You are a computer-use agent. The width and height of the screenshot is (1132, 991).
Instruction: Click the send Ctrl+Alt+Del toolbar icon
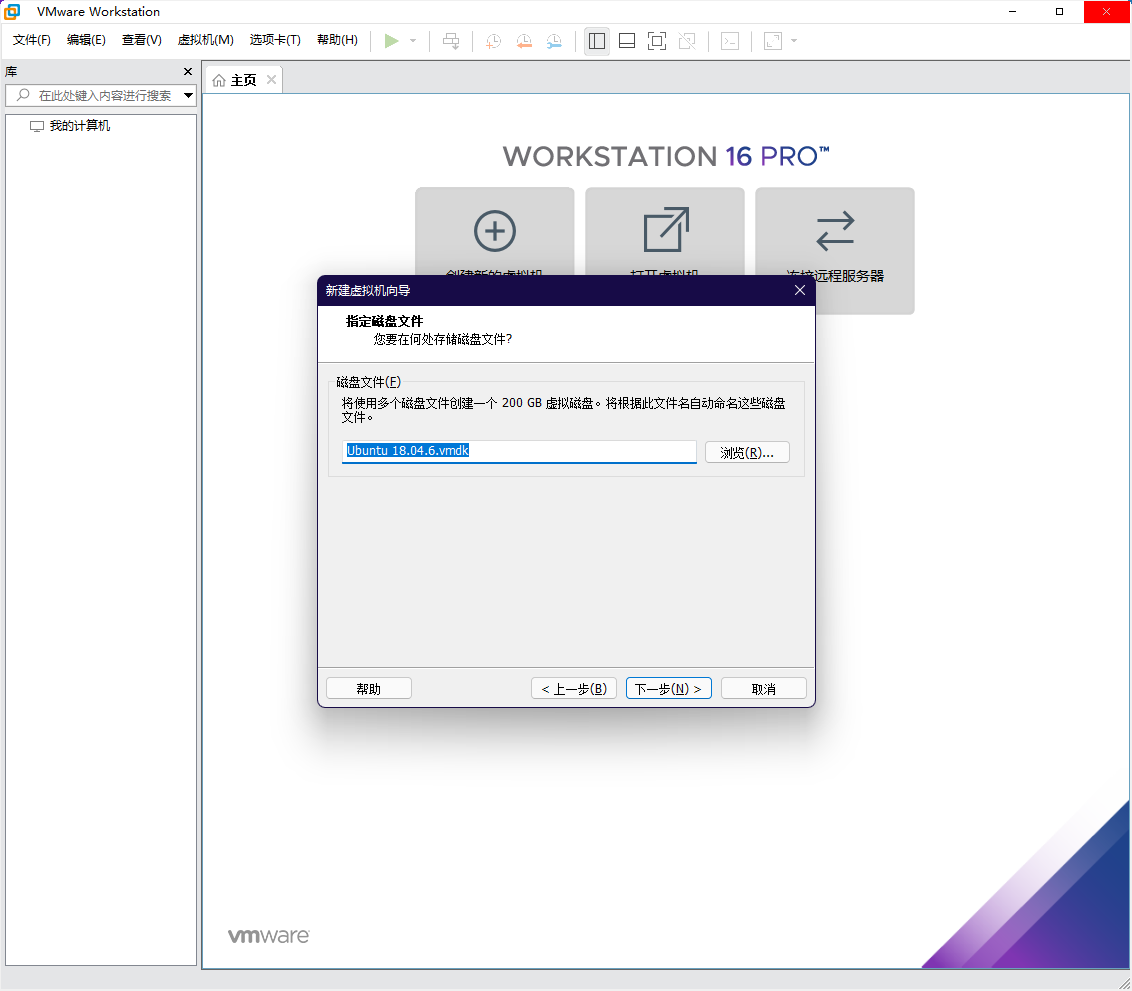pos(451,41)
